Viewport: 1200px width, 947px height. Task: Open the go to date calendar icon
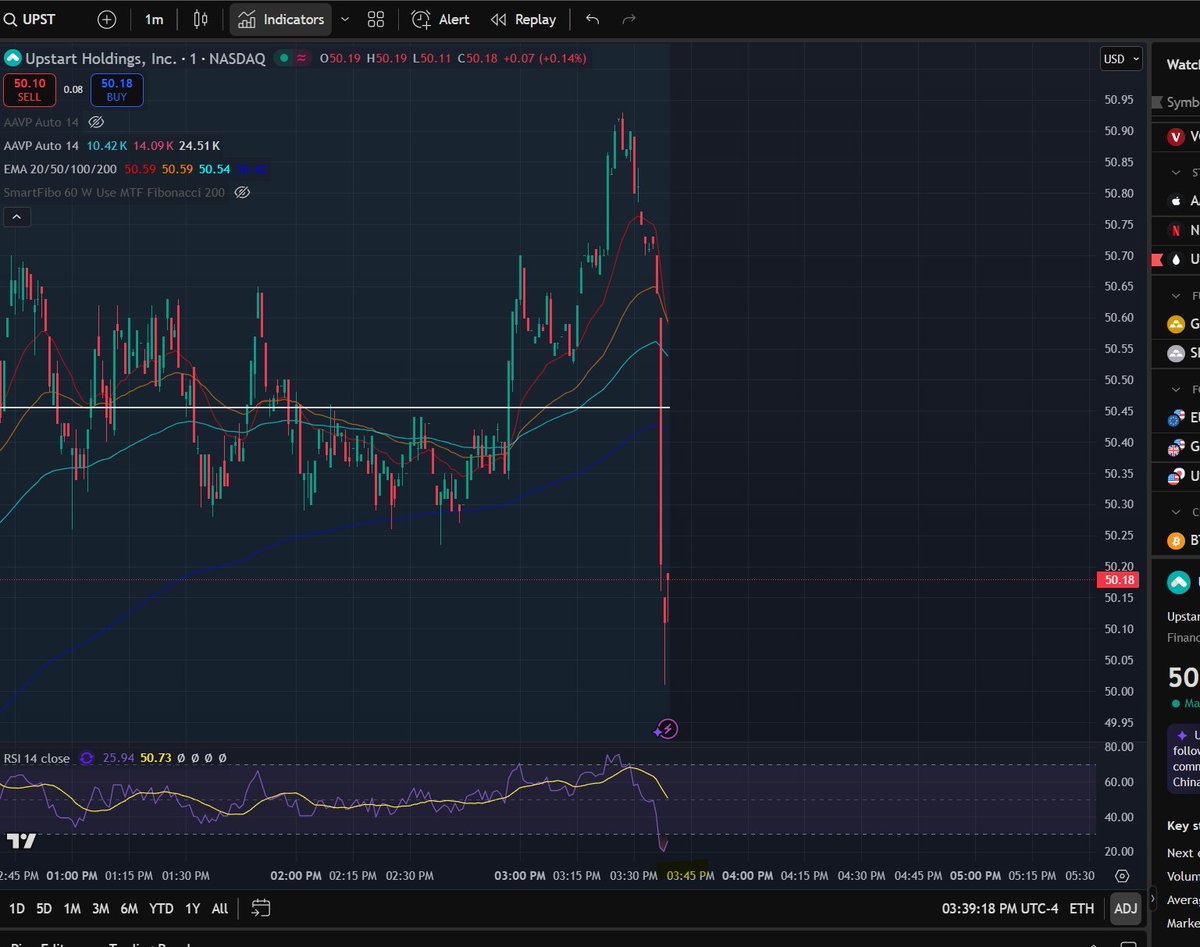tap(261, 909)
